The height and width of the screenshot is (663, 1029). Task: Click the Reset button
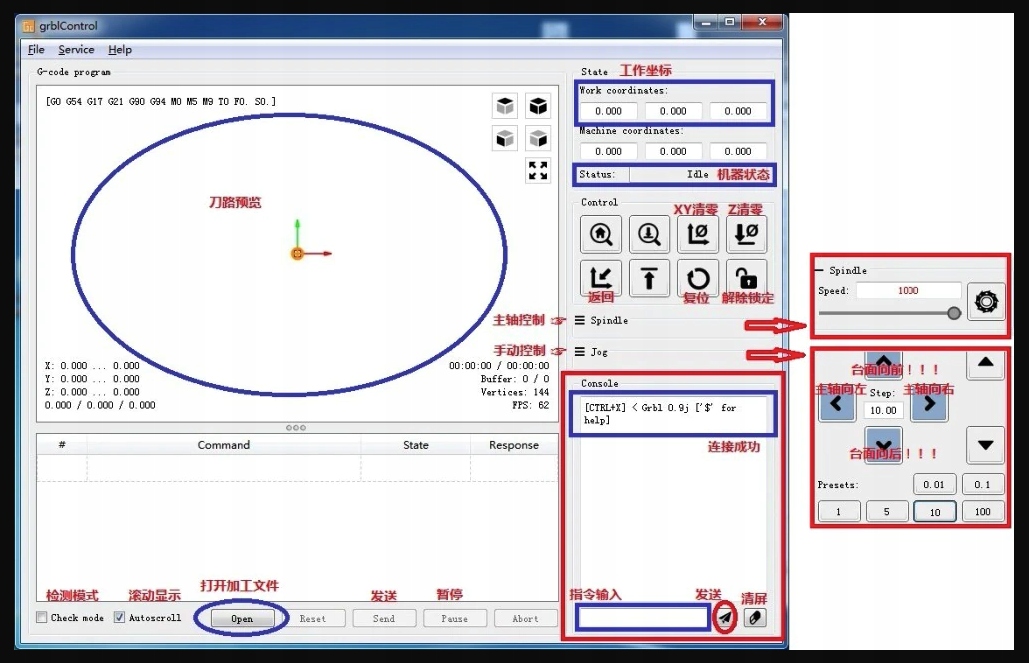coord(312,618)
